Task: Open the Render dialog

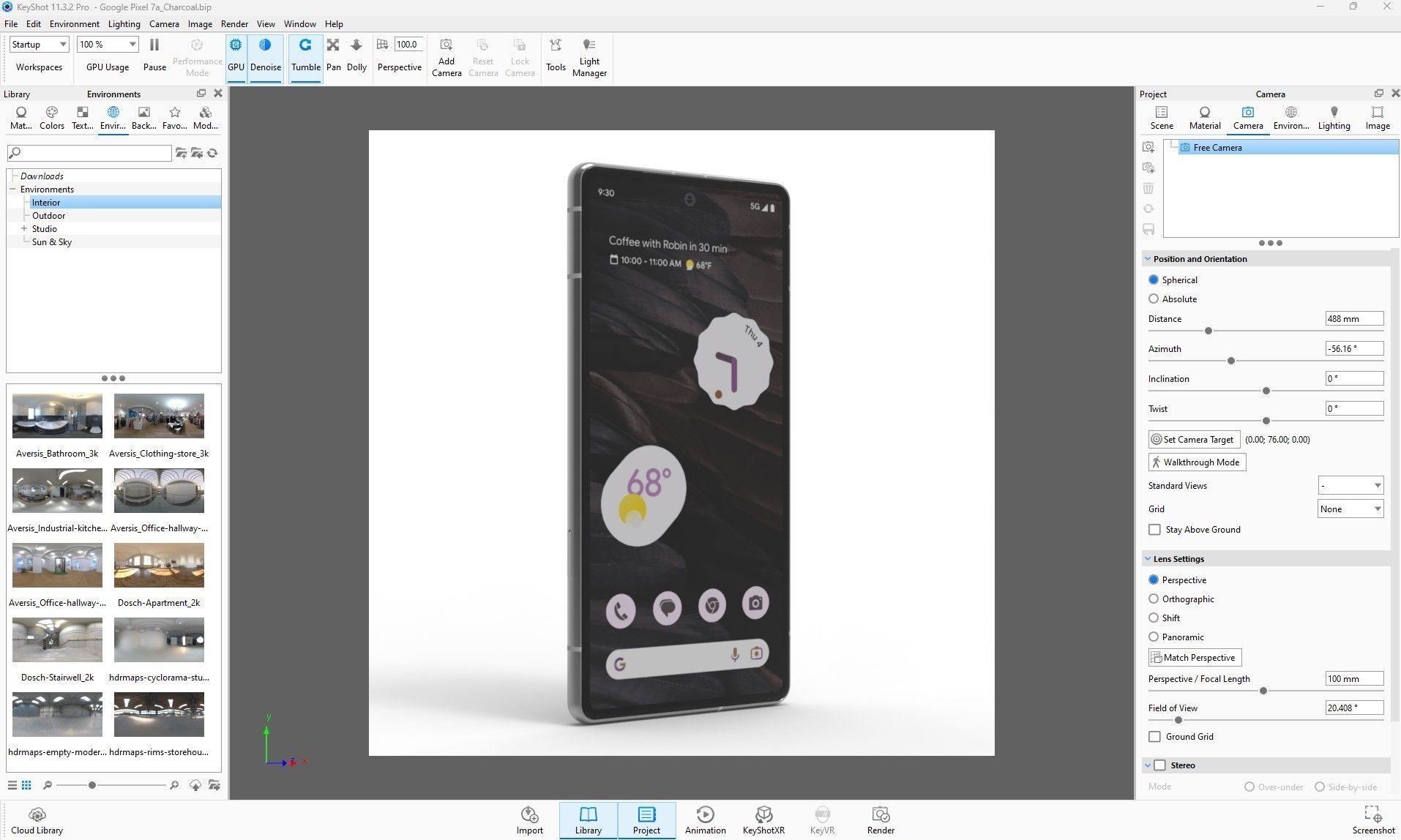Action: (881, 820)
